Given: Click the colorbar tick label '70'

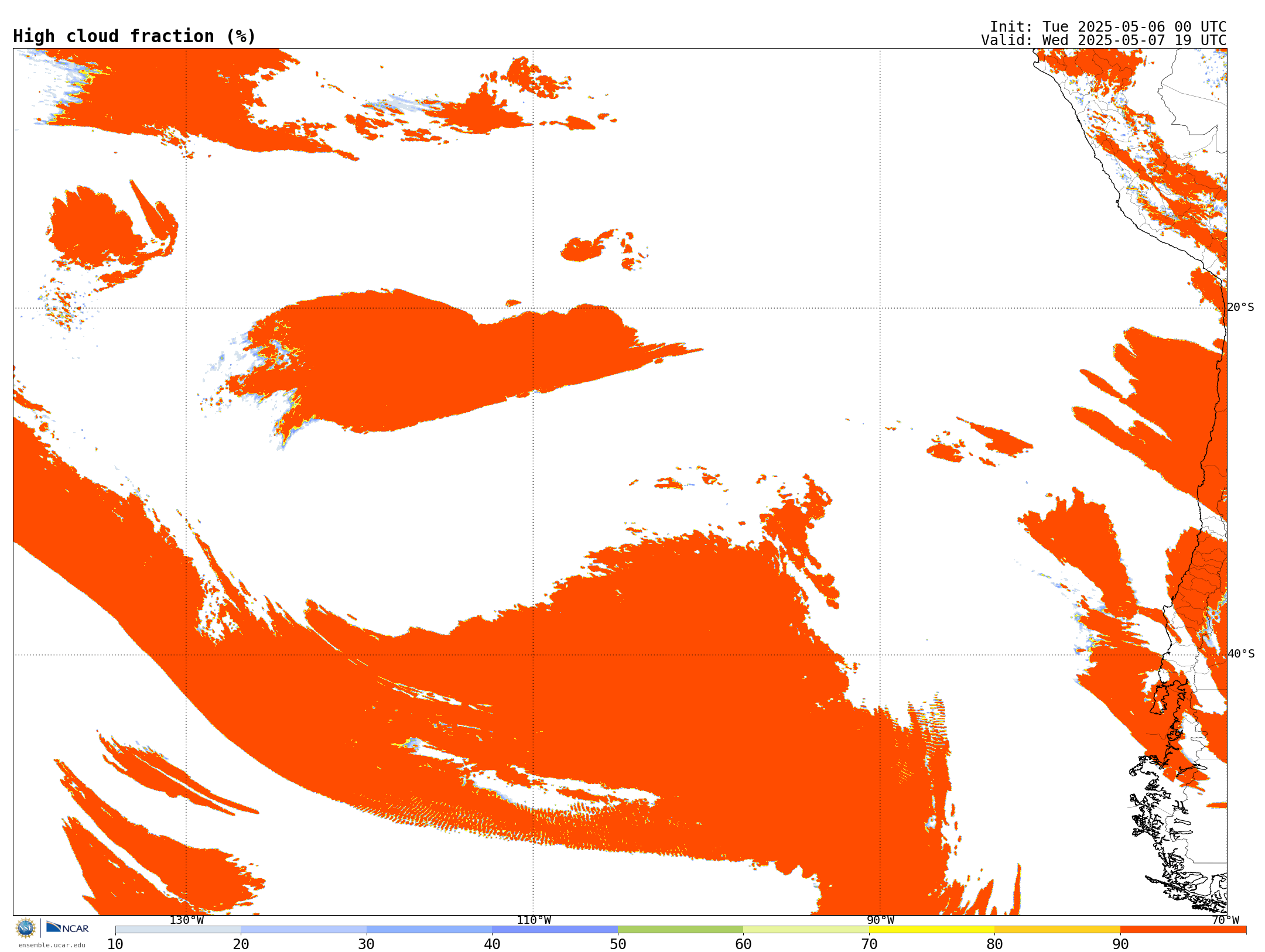Looking at the screenshot, I should [869, 944].
